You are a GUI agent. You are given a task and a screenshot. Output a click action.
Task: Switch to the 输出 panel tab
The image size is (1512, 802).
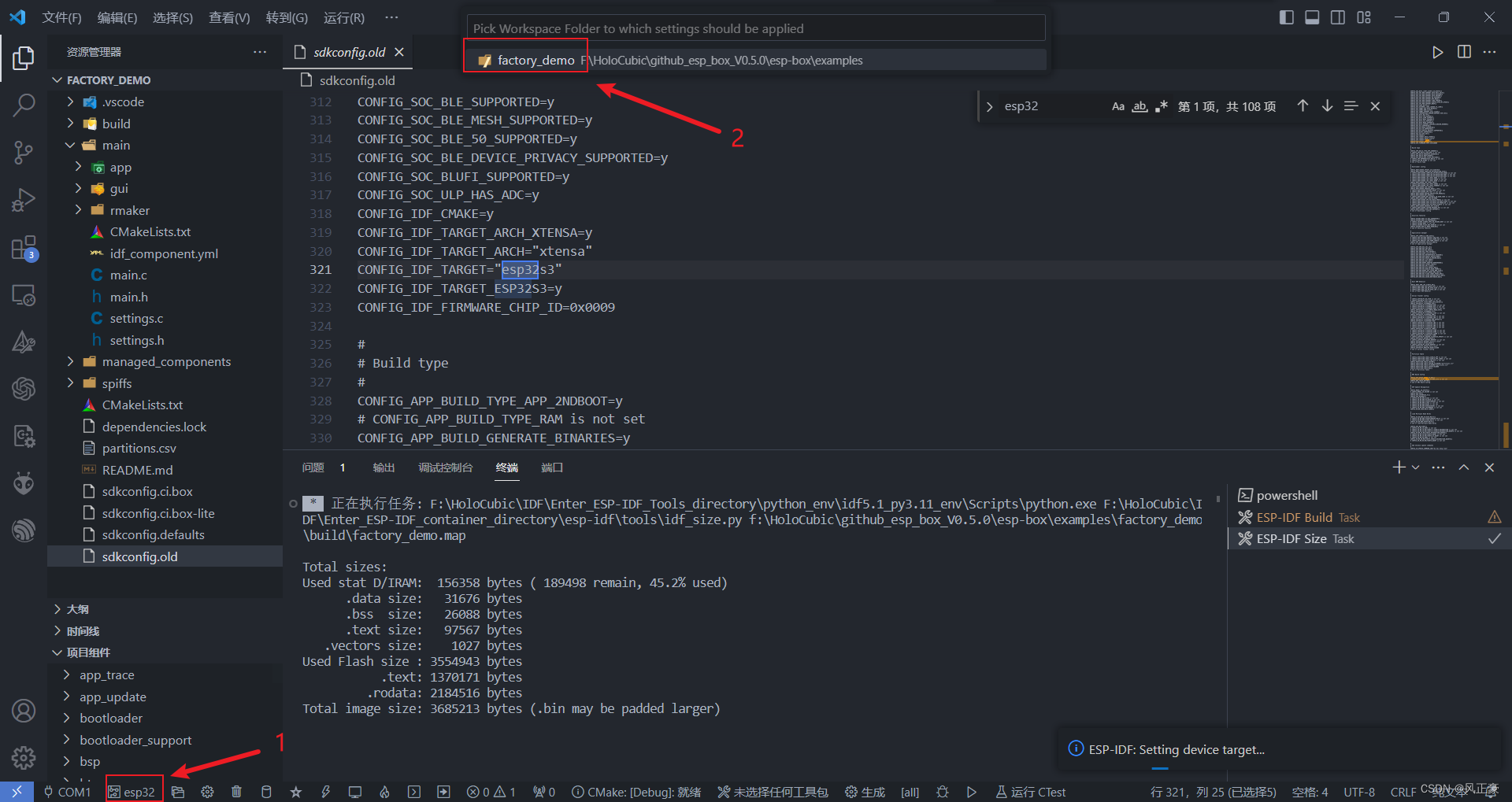384,468
